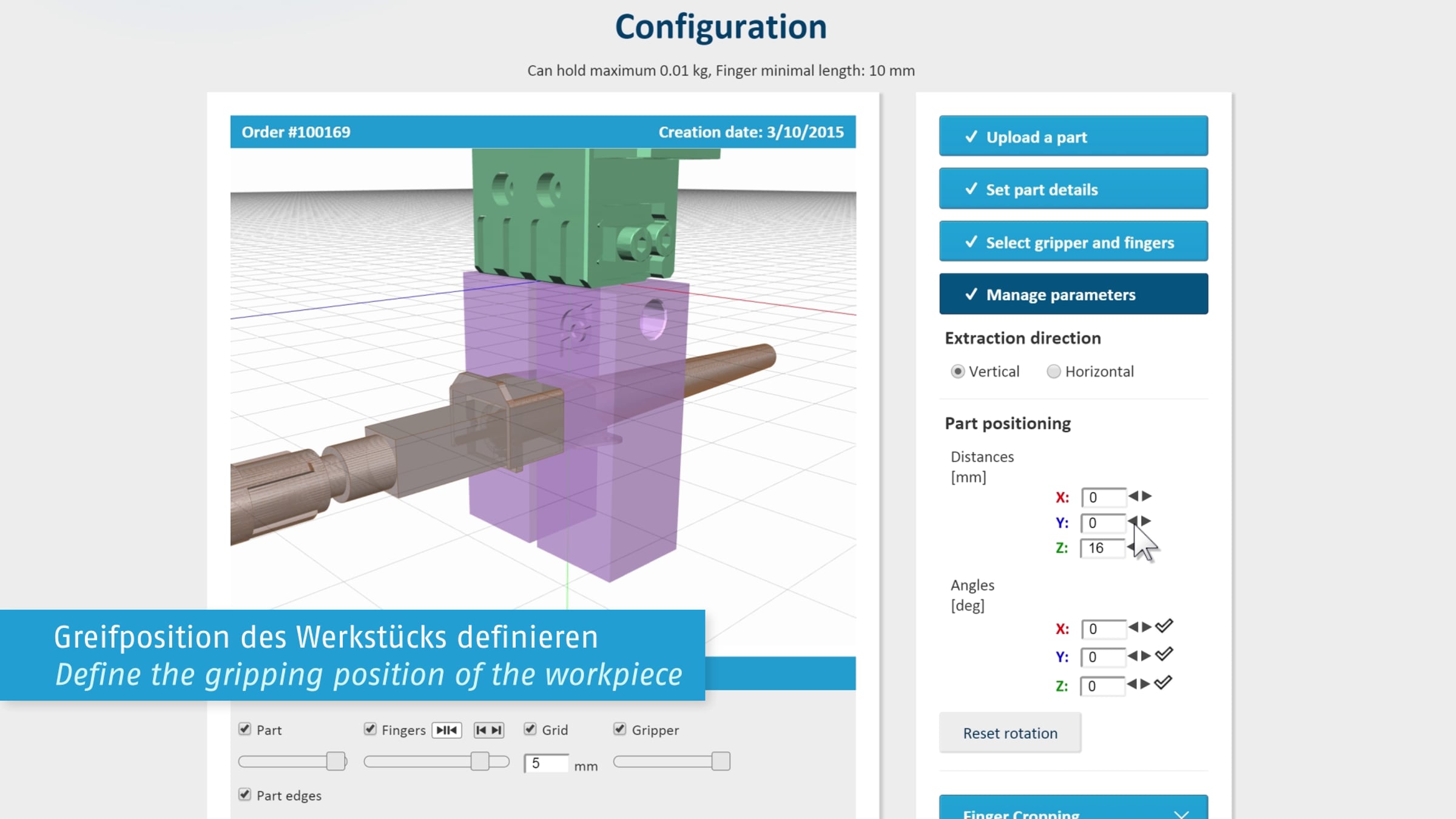Decrease X distance with left arrow
The width and height of the screenshot is (1456, 819).
(x=1133, y=496)
